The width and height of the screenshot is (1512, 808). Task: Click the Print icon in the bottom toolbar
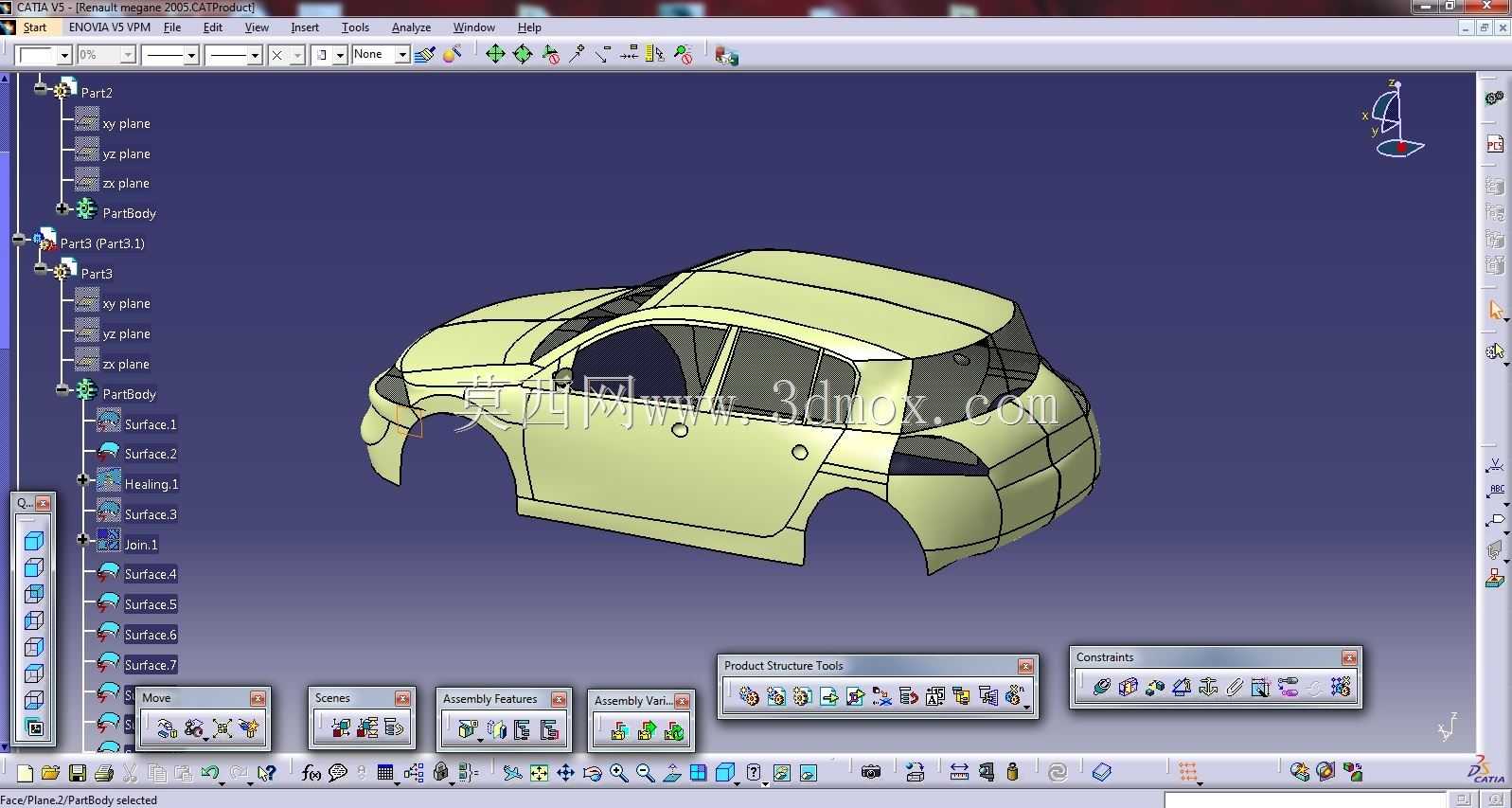[x=104, y=773]
